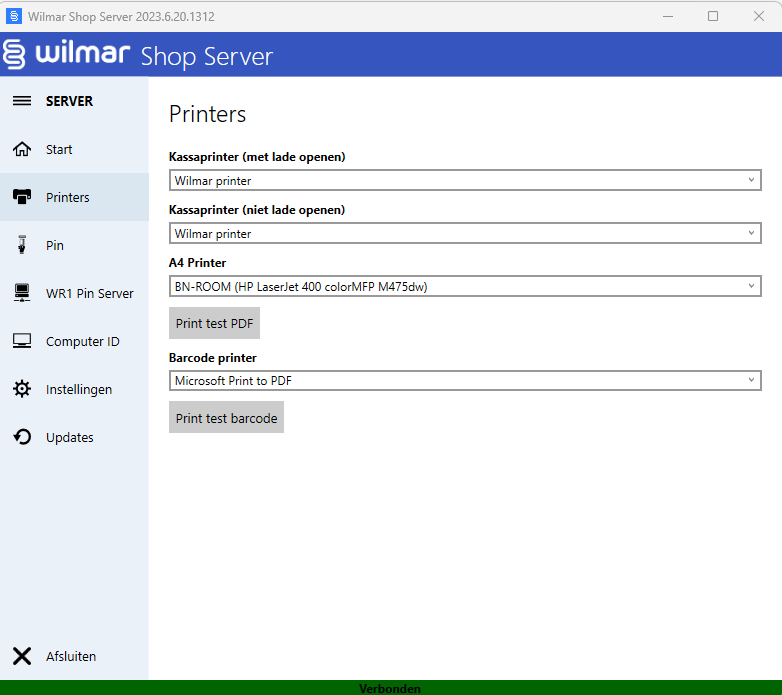Click the Computer ID monitor icon
782x695 pixels.
coord(21,341)
